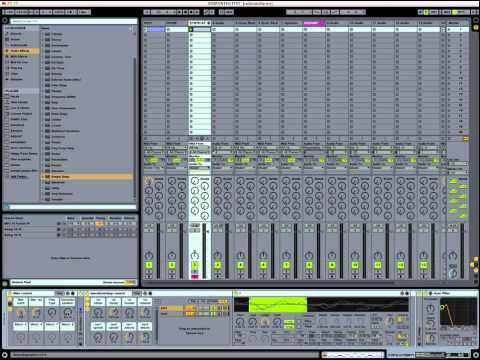Deactivate track 5 with its activator button

pos(240,265)
